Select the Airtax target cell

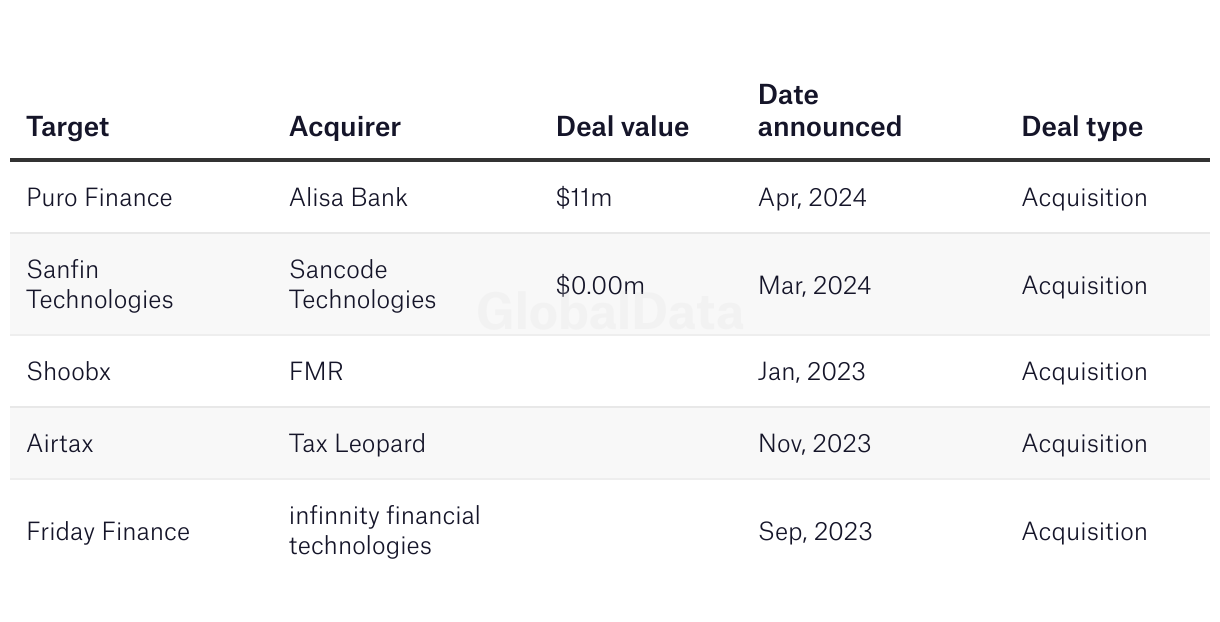click(60, 444)
